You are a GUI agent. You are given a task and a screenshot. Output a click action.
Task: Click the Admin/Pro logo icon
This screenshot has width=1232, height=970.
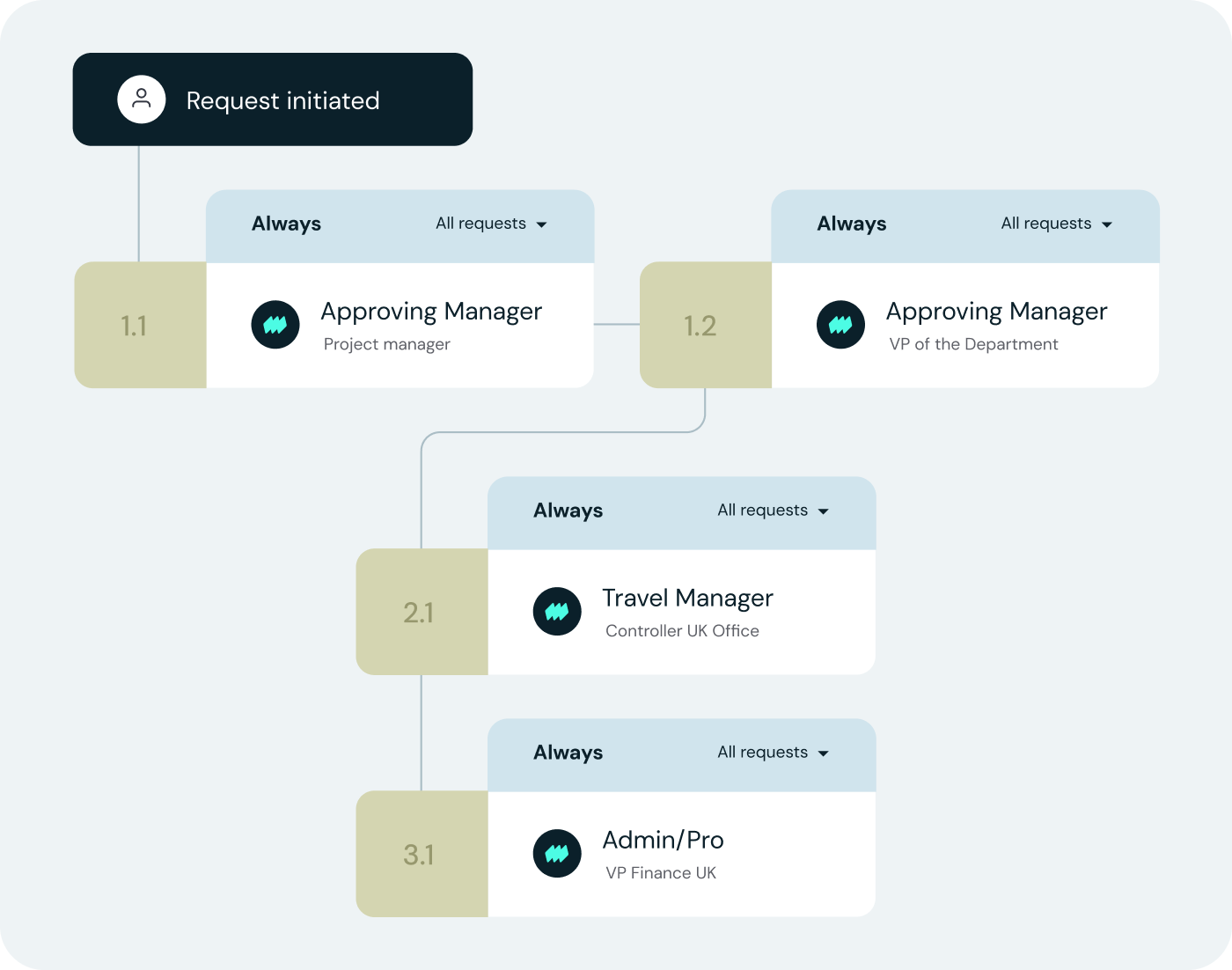557,854
